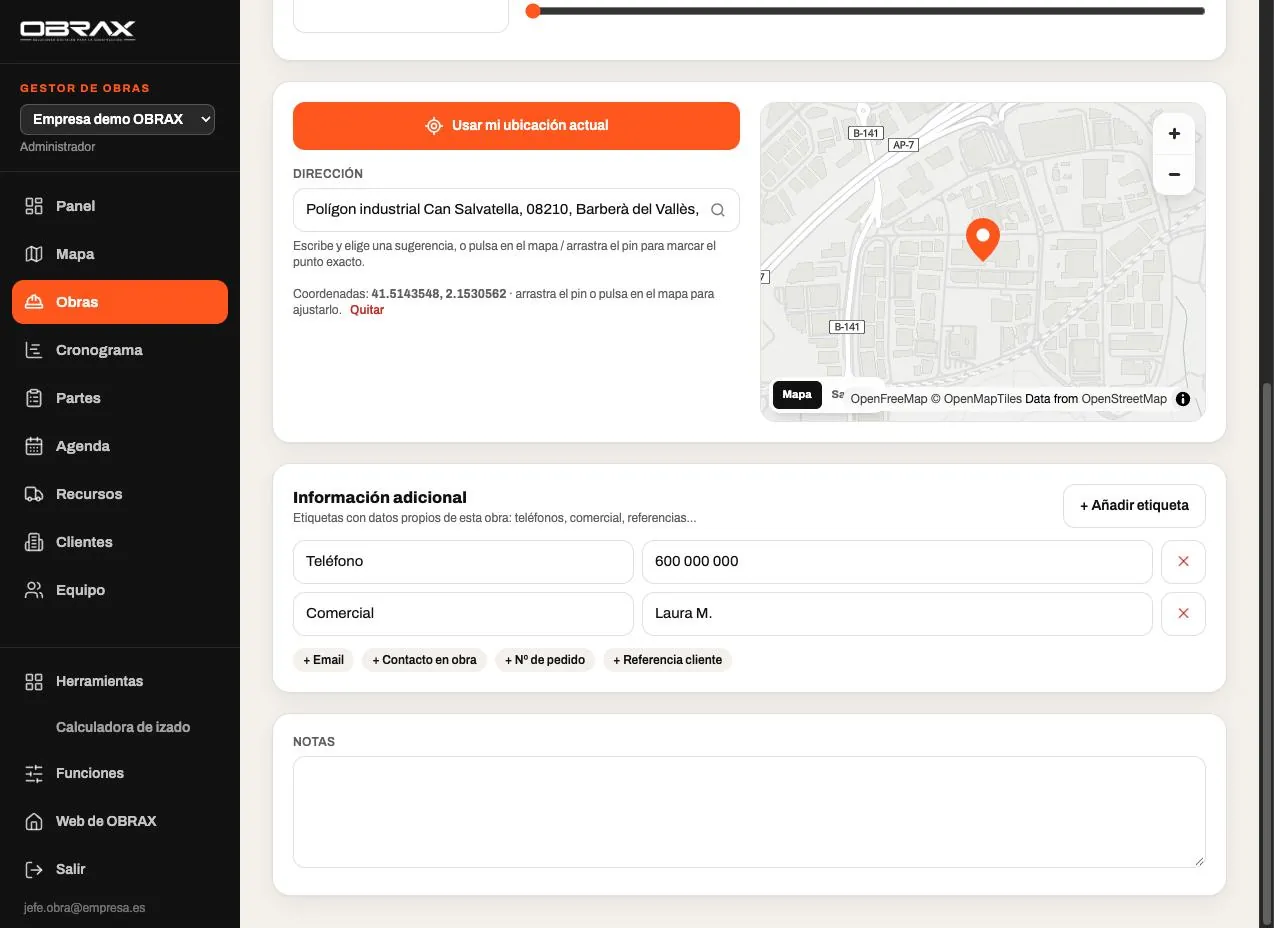Edit the Comercial label field
1274x928 pixels.
[463, 614]
